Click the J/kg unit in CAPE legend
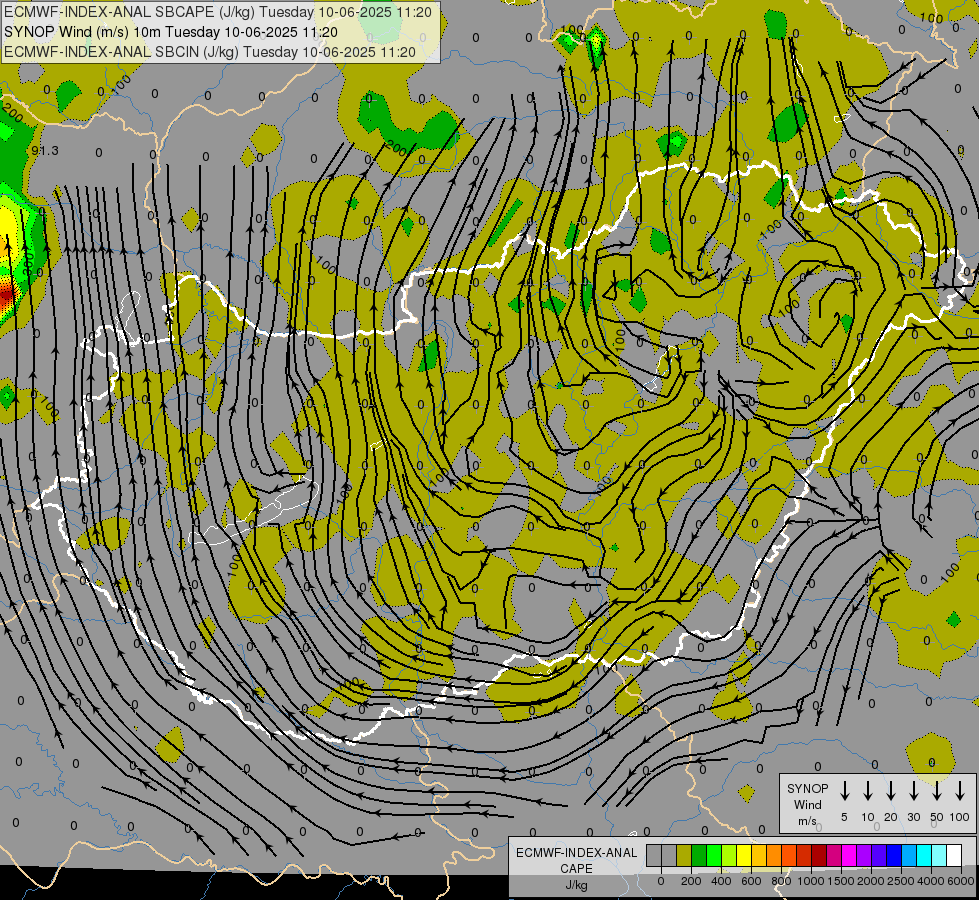 tap(576, 885)
